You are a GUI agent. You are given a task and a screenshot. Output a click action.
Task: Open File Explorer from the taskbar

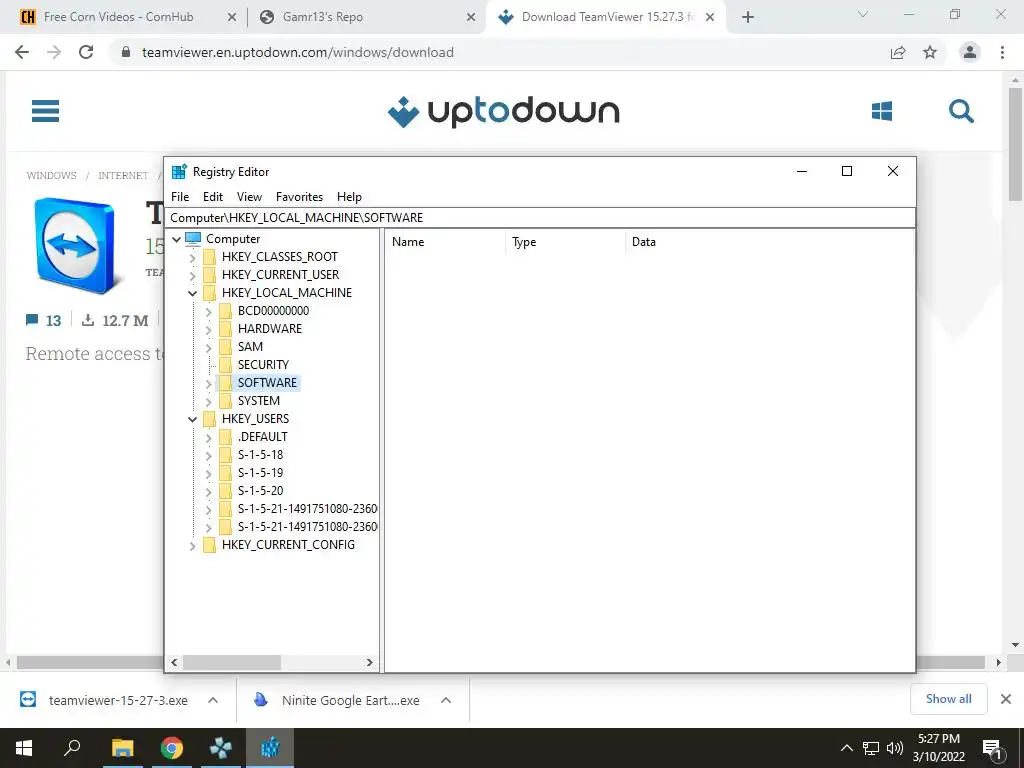(x=122, y=748)
